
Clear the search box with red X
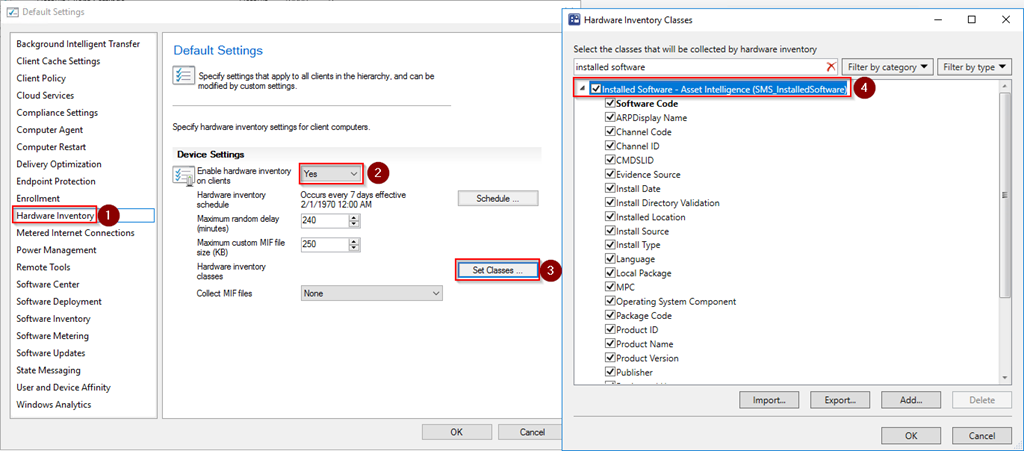830,67
